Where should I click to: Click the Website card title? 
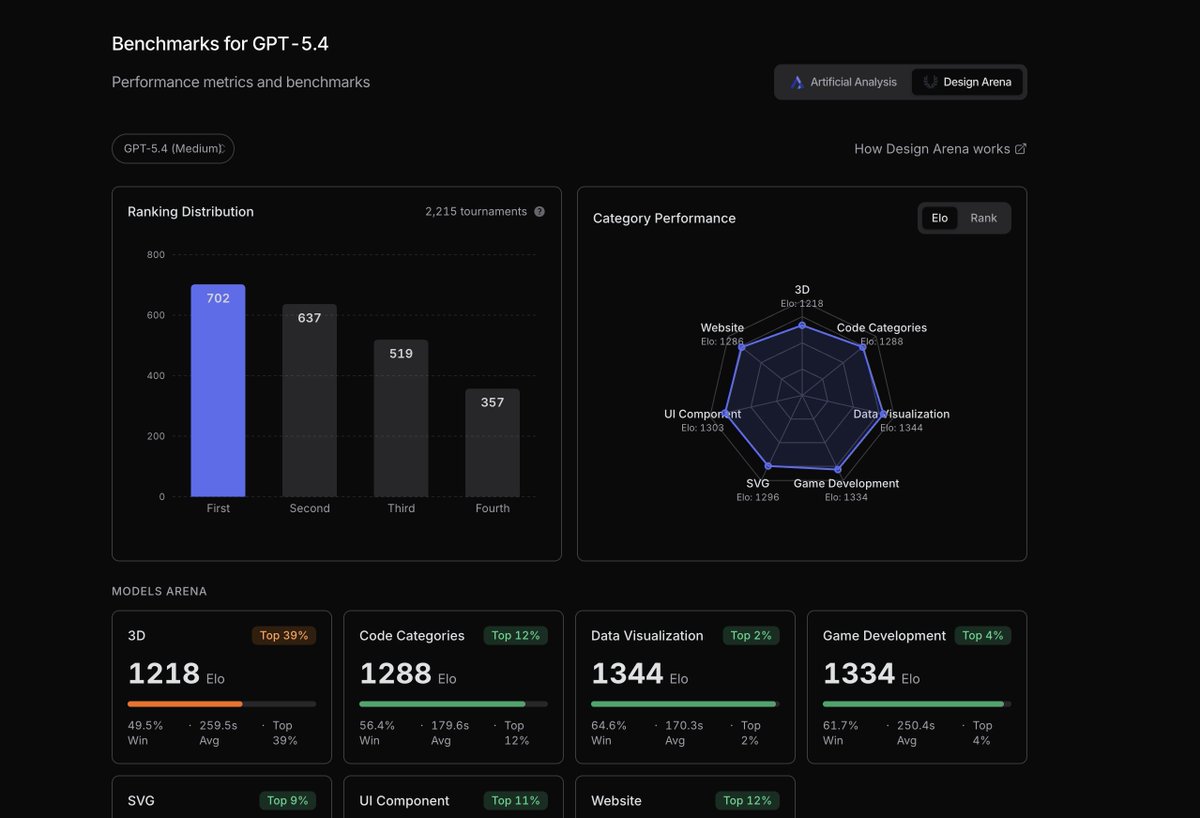[x=617, y=801]
